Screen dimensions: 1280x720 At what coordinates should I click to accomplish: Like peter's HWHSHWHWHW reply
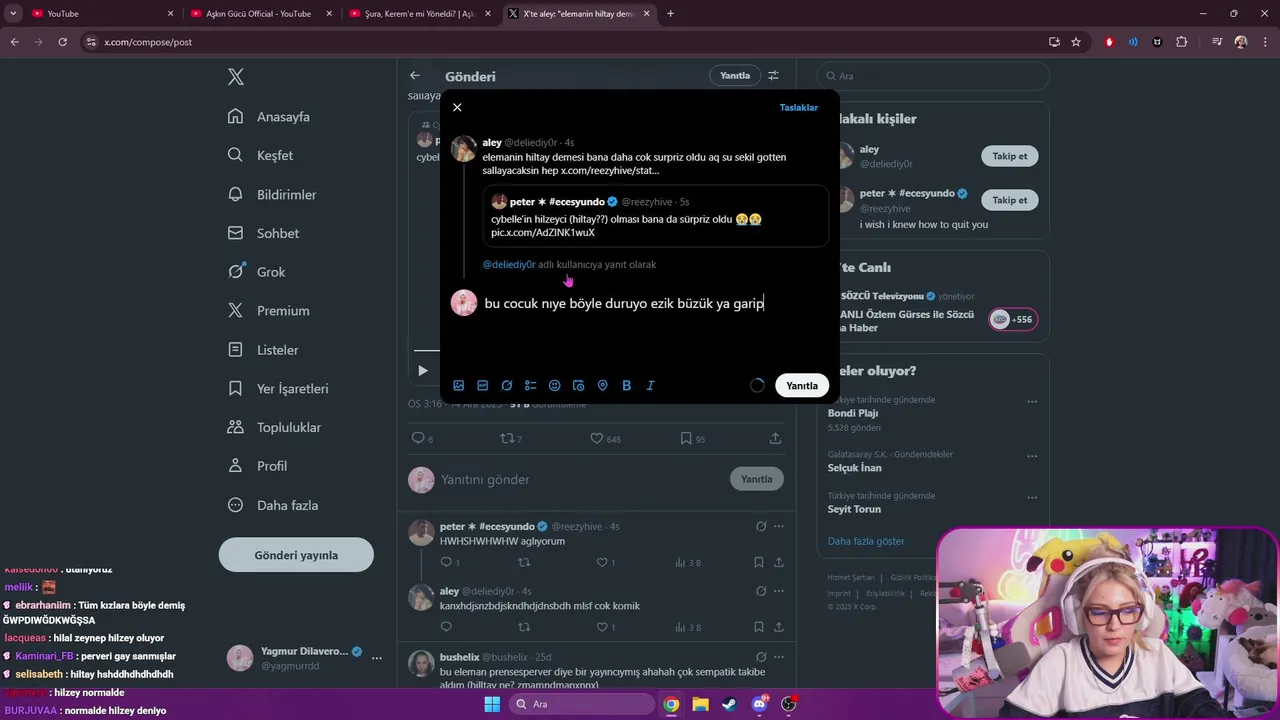tap(602, 563)
